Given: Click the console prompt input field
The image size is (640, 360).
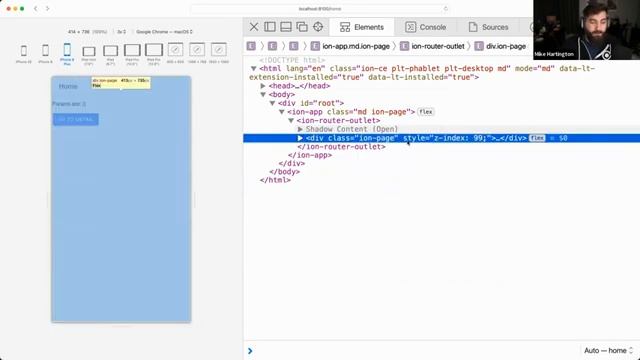Looking at the screenshot, I should click(x=412, y=351).
